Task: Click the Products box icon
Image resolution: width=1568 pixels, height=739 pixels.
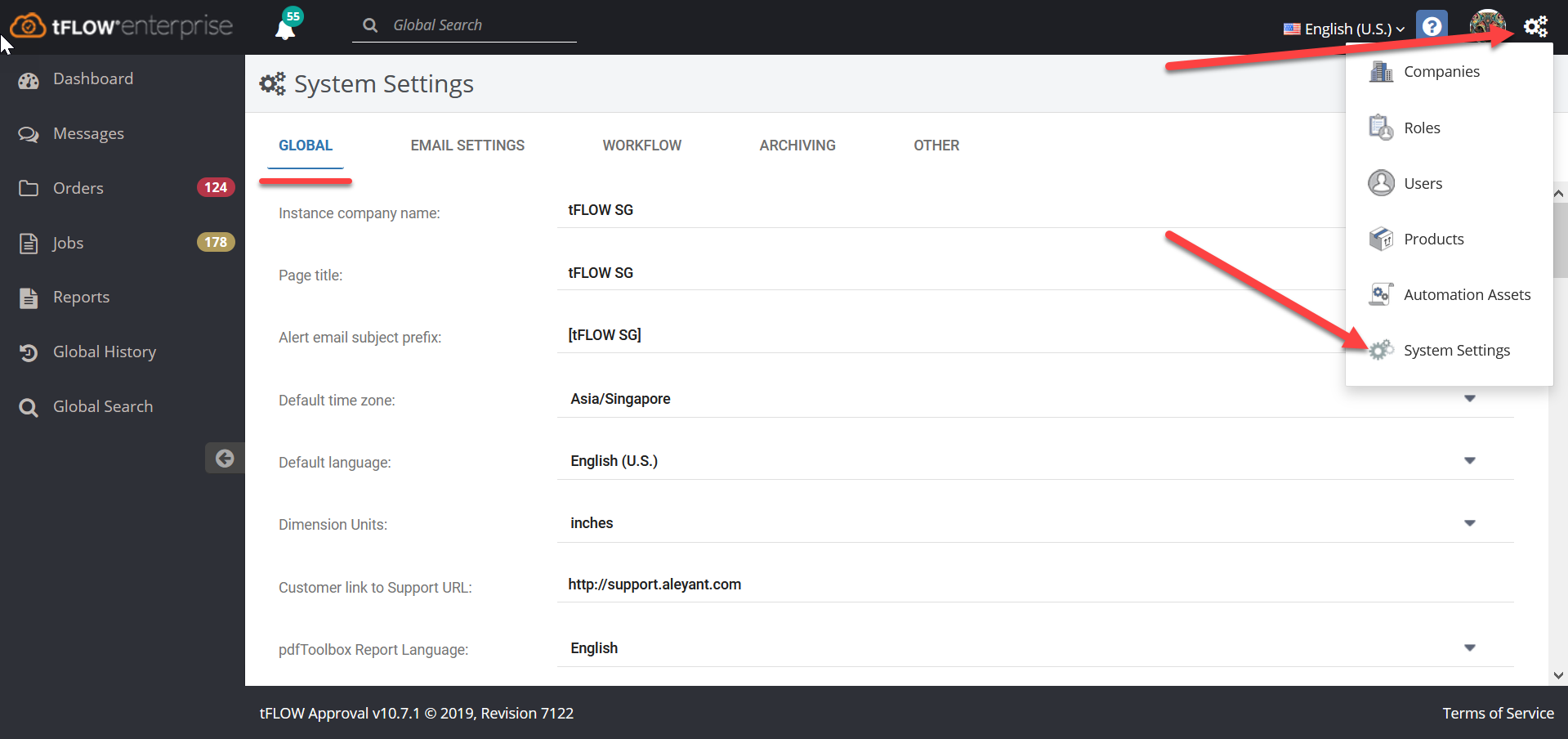Action: (1381, 239)
